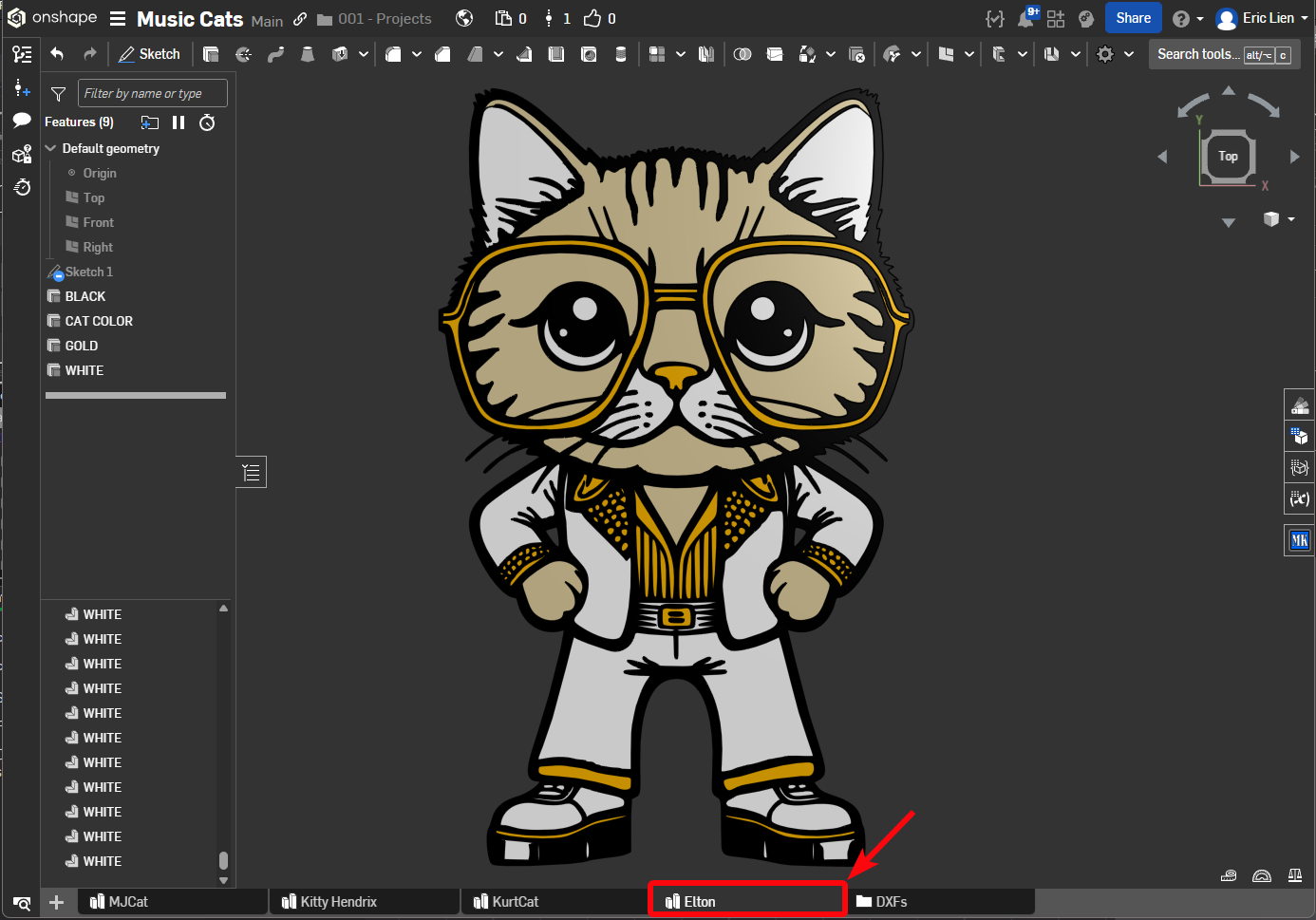Click the Search tools box

(1224, 54)
